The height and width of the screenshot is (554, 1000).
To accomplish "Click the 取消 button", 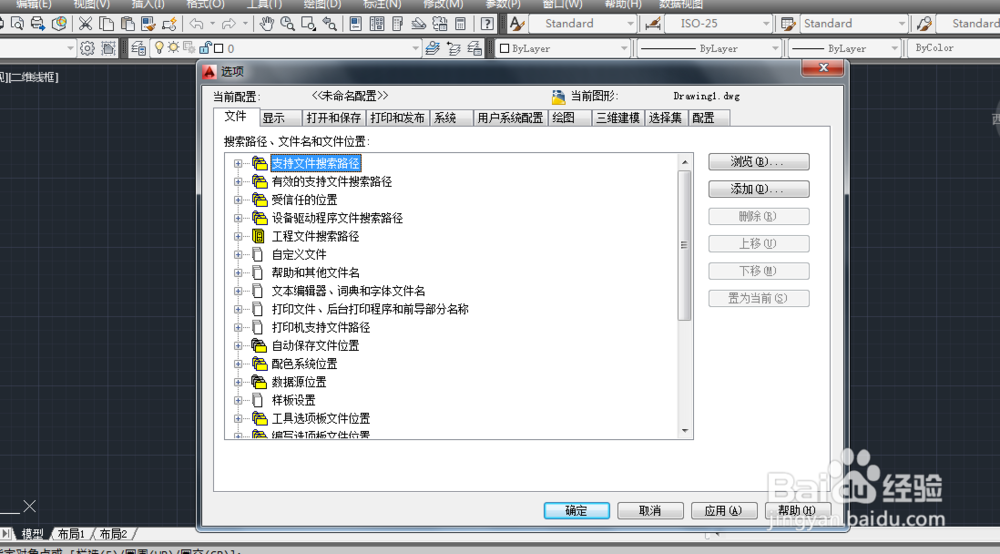I will (x=650, y=511).
